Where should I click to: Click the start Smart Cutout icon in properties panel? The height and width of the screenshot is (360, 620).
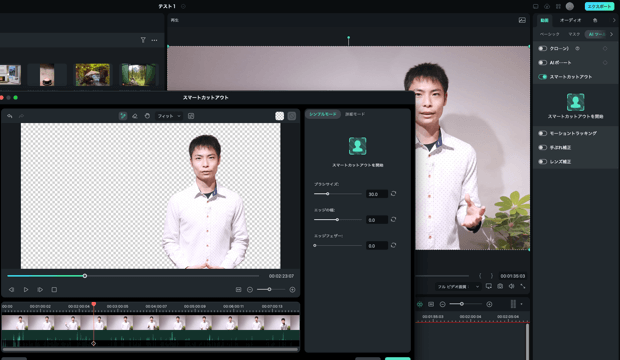(575, 102)
